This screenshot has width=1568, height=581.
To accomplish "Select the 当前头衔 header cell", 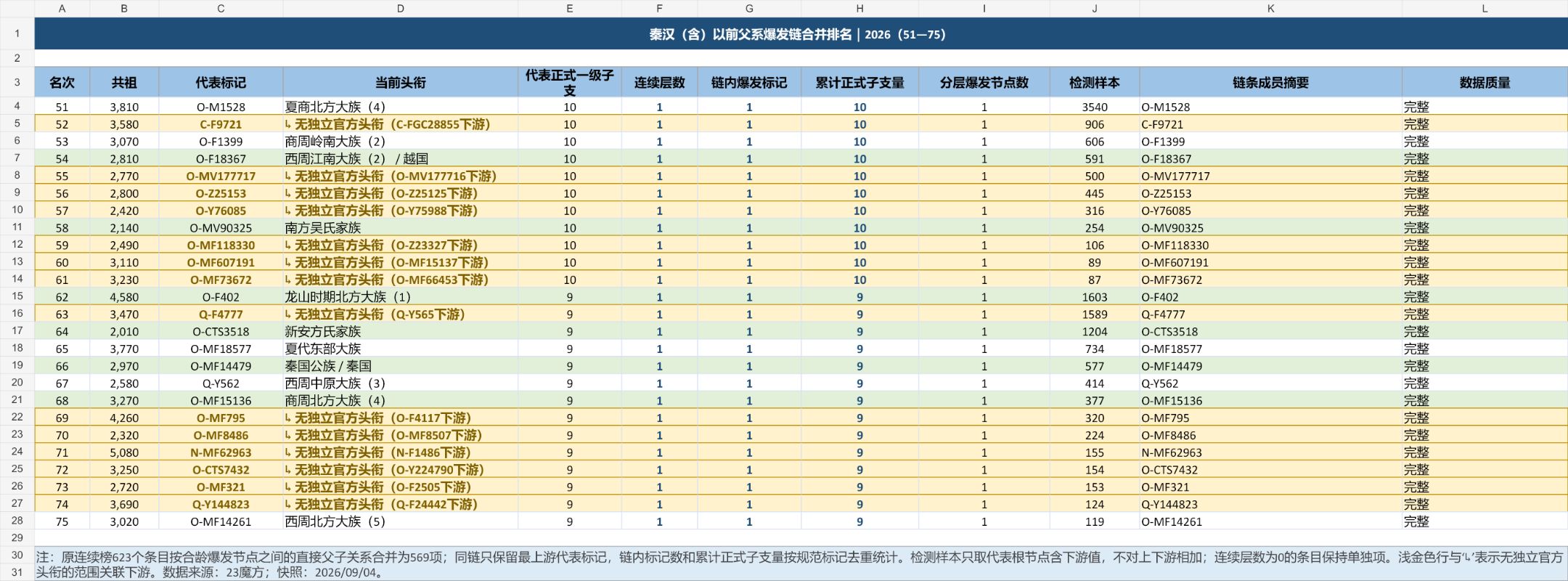I will (x=400, y=82).
